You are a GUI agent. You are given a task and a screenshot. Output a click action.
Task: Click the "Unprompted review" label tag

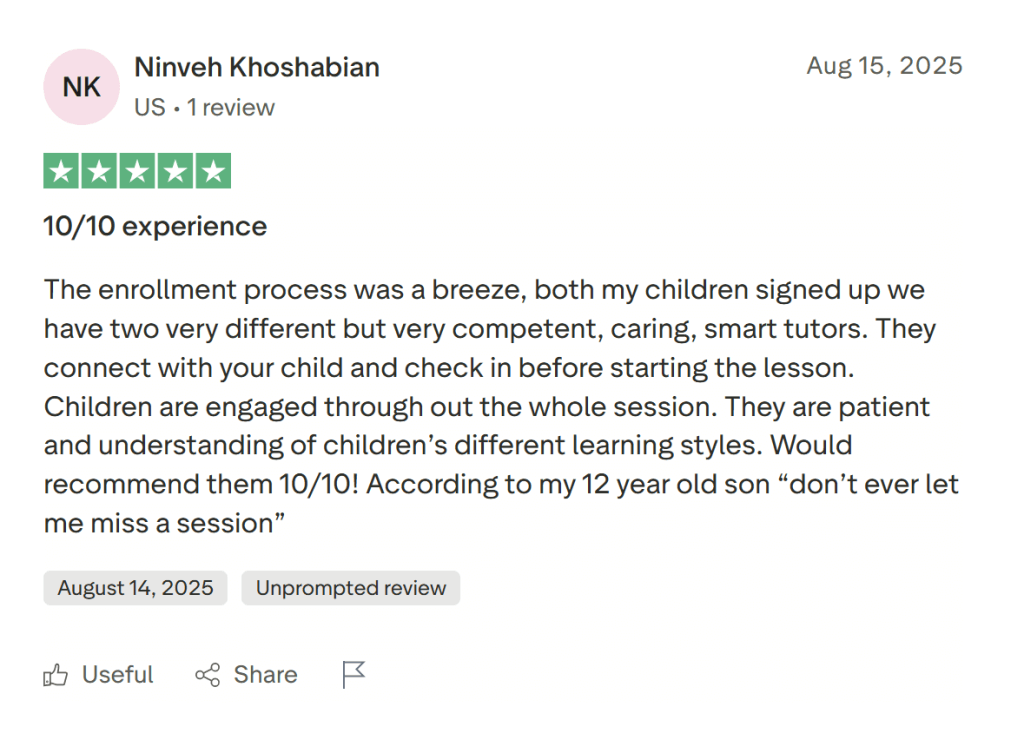pos(350,588)
